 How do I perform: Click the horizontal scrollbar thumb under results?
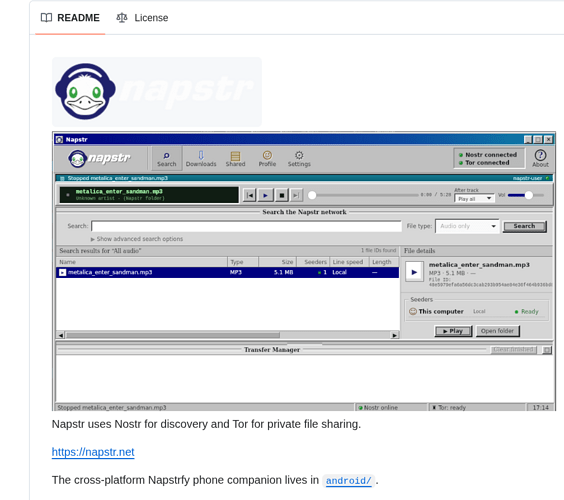173,335
